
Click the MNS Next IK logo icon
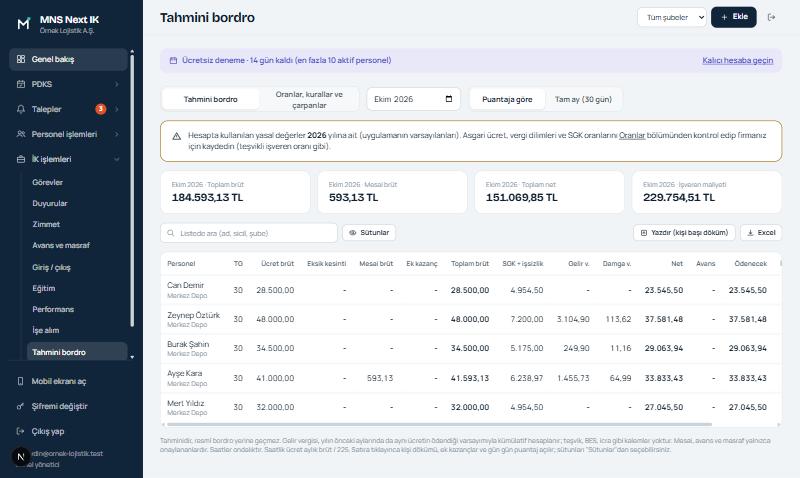coord(23,23)
